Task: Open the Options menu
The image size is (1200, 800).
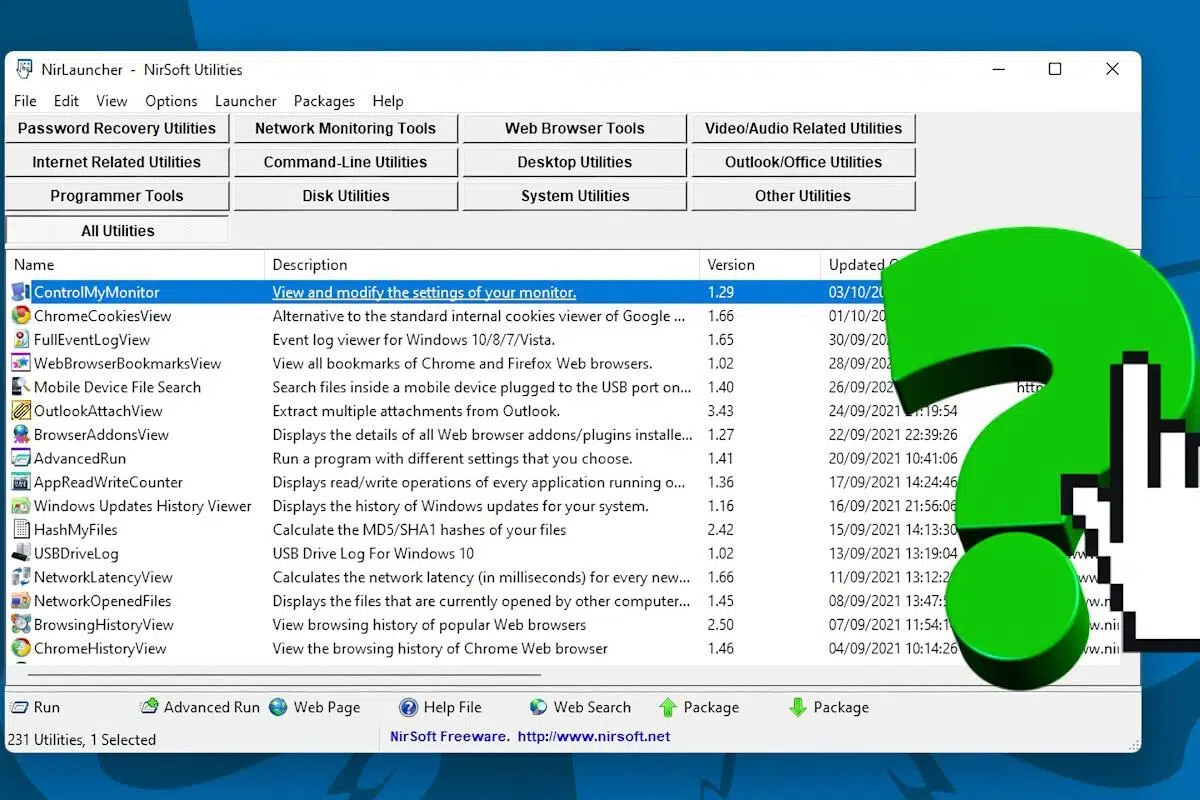Action: tap(171, 101)
